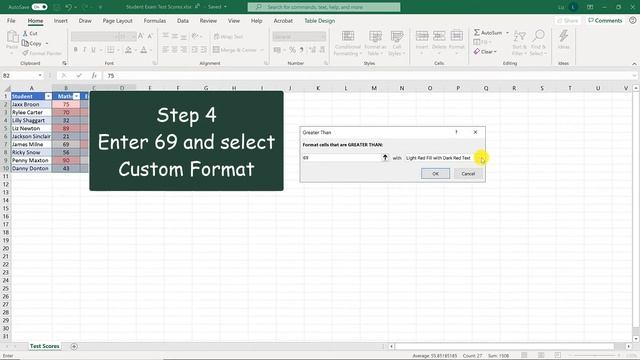Click OK in Greater Than dialog
The height and width of the screenshot is (360, 640).
point(435,173)
